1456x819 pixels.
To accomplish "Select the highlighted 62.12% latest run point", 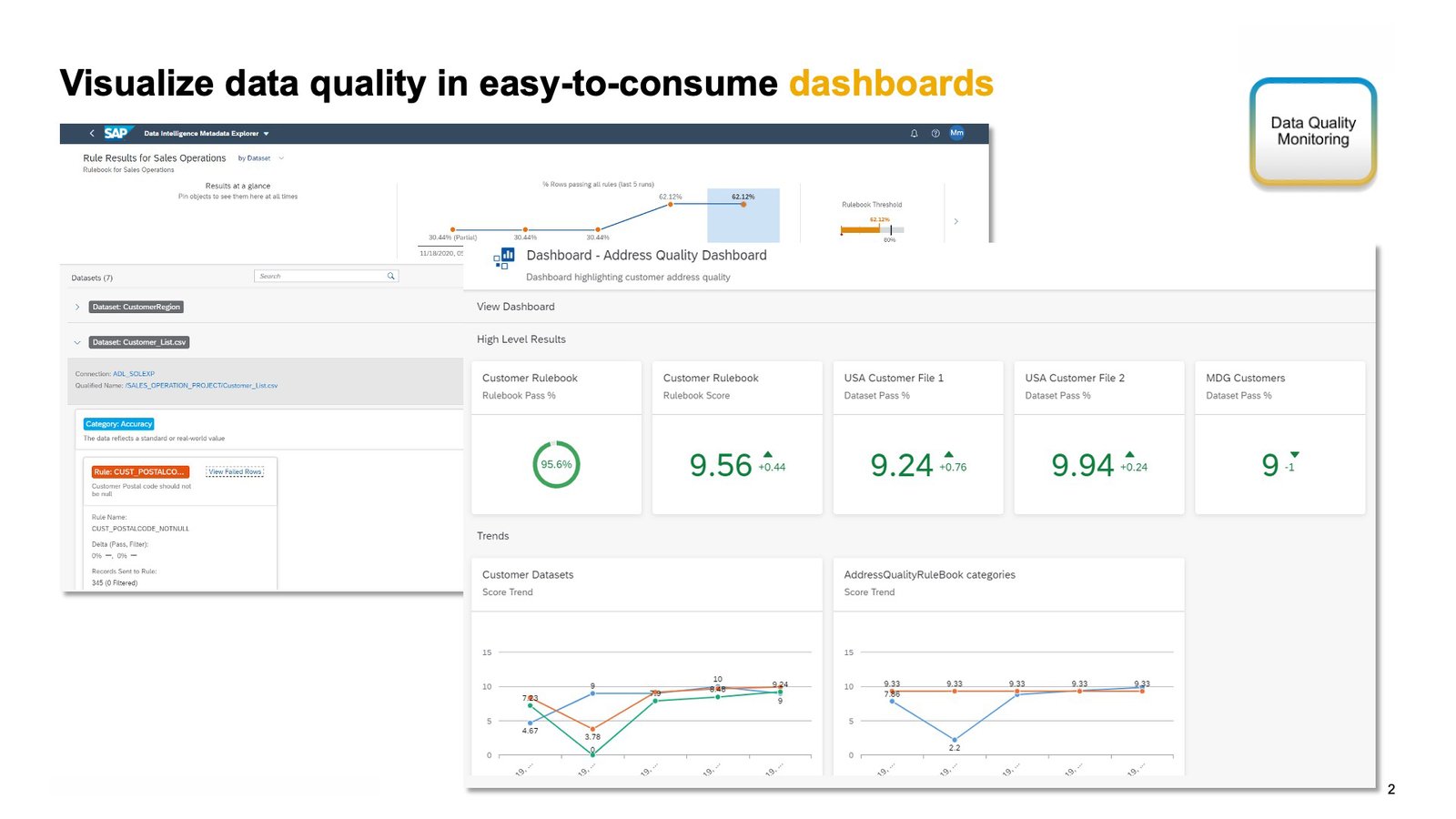I will (743, 204).
